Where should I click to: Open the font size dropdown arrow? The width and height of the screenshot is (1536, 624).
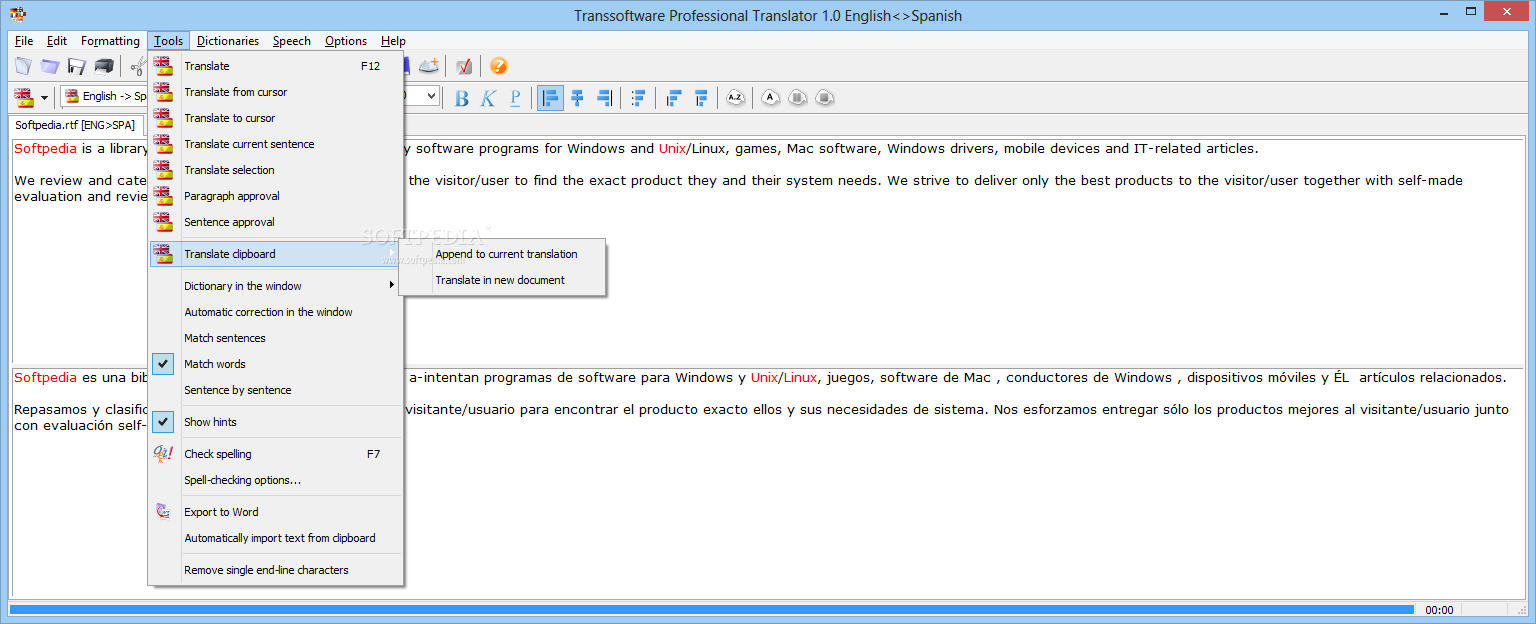(x=432, y=97)
